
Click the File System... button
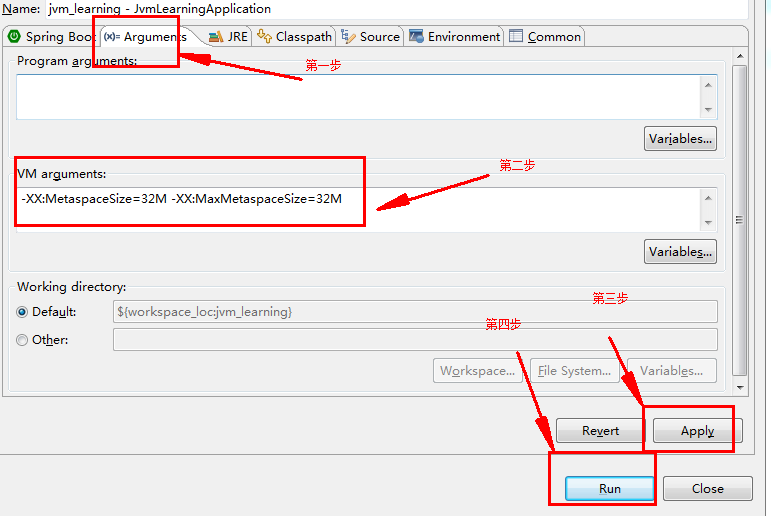pyautogui.click(x=574, y=371)
